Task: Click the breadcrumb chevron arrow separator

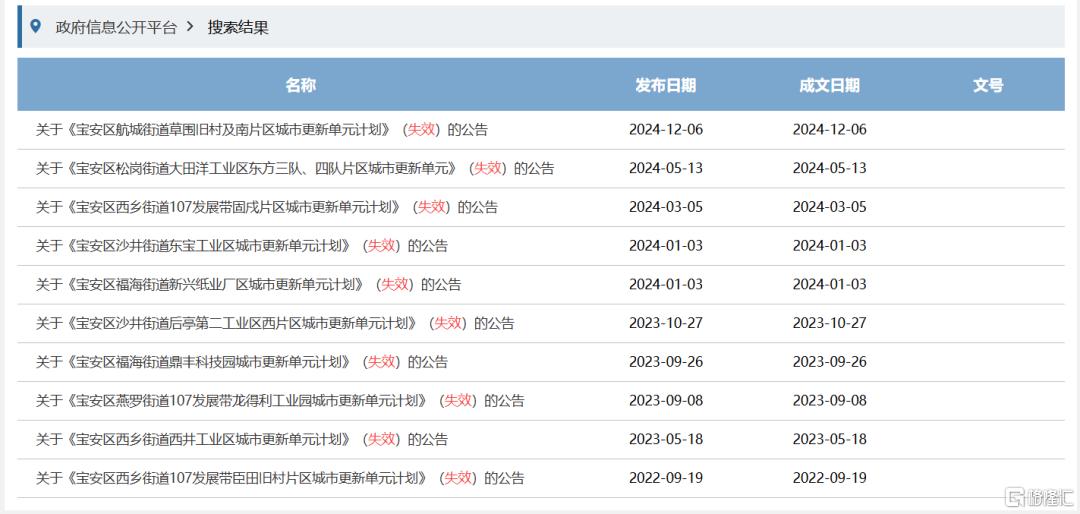Action: coord(190,27)
